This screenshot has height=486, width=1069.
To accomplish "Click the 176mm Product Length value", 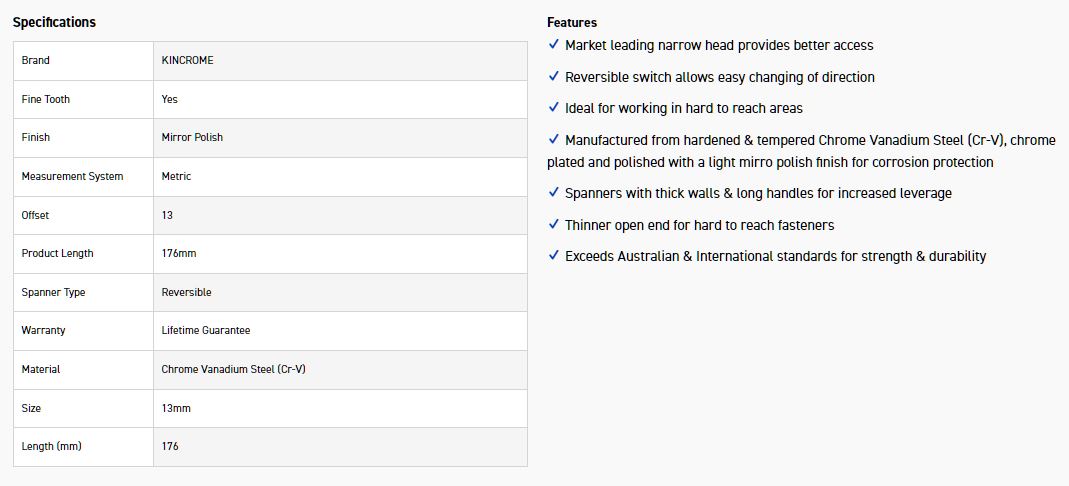I will (x=179, y=253).
